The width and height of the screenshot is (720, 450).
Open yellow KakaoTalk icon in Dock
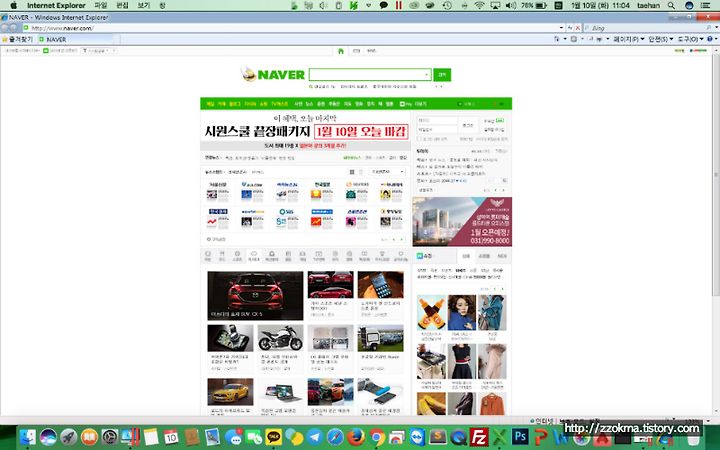pos(274,437)
